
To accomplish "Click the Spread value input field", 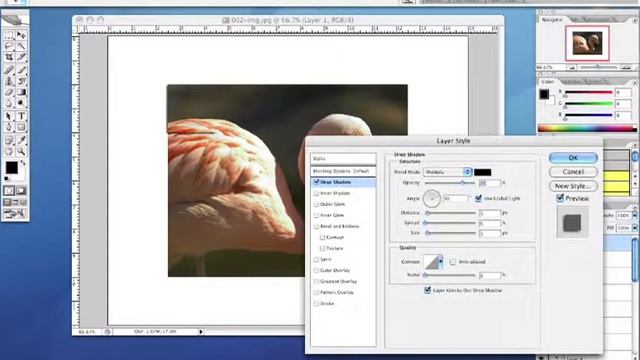I will [x=489, y=223].
